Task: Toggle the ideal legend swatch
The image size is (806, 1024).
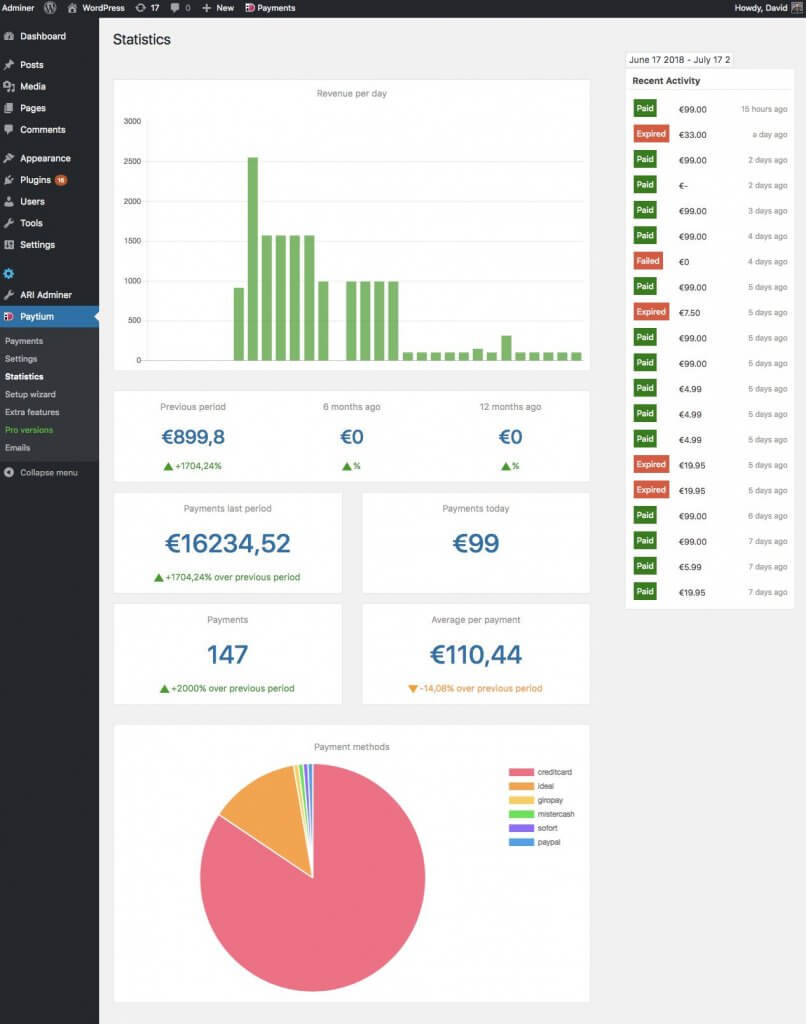Action: point(521,787)
